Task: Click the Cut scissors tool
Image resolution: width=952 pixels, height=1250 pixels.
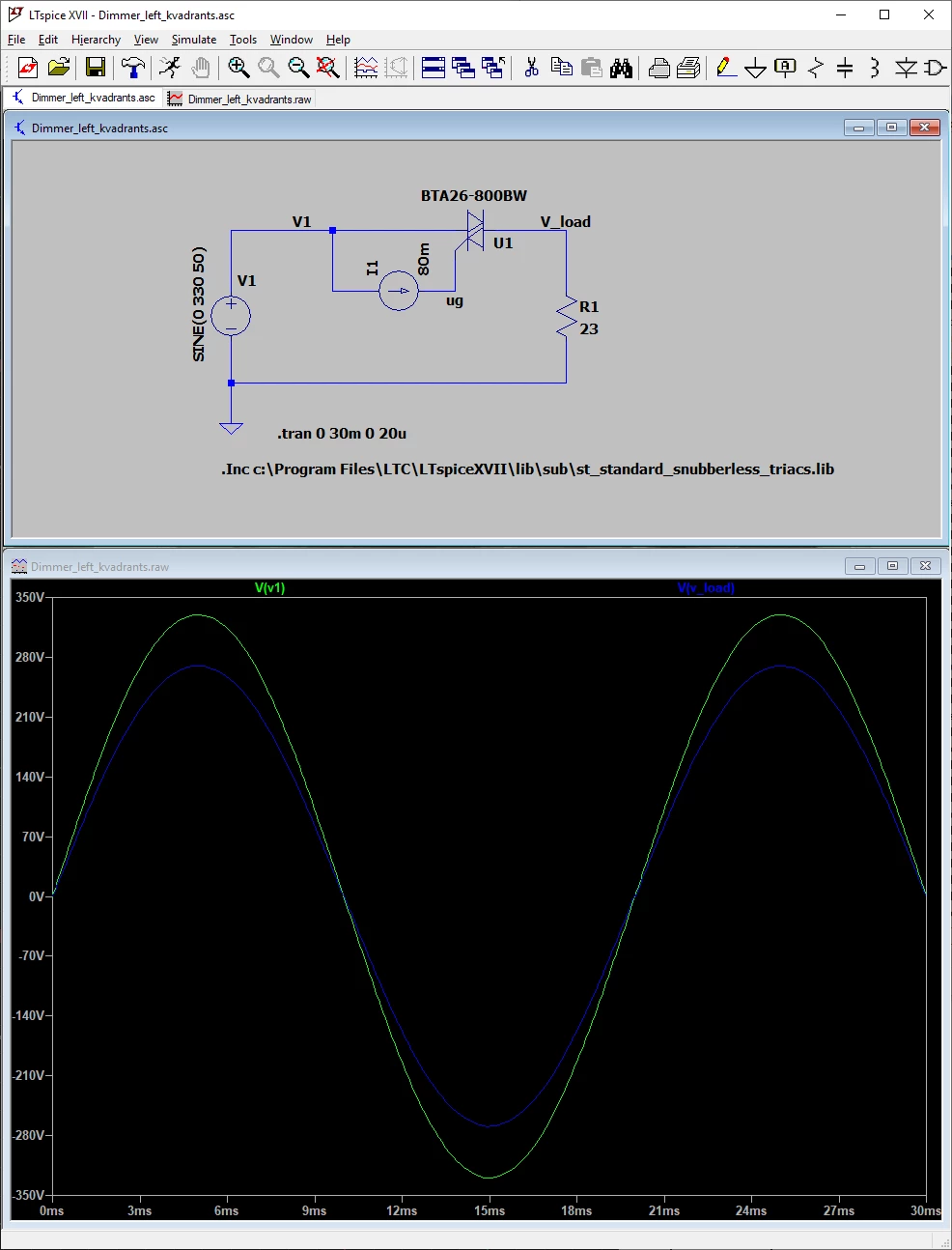Action: (x=531, y=67)
